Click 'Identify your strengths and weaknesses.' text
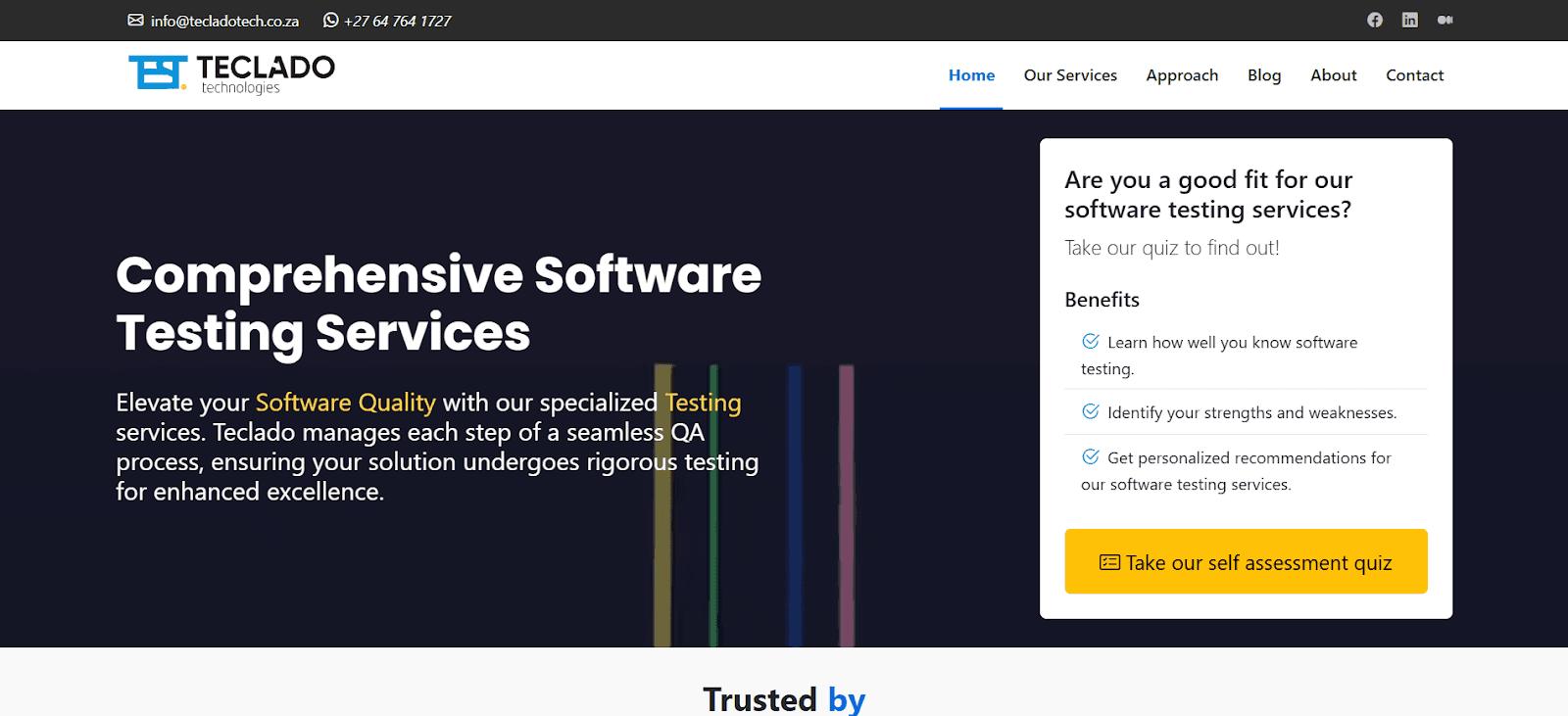The image size is (1568, 716). [x=1252, y=412]
